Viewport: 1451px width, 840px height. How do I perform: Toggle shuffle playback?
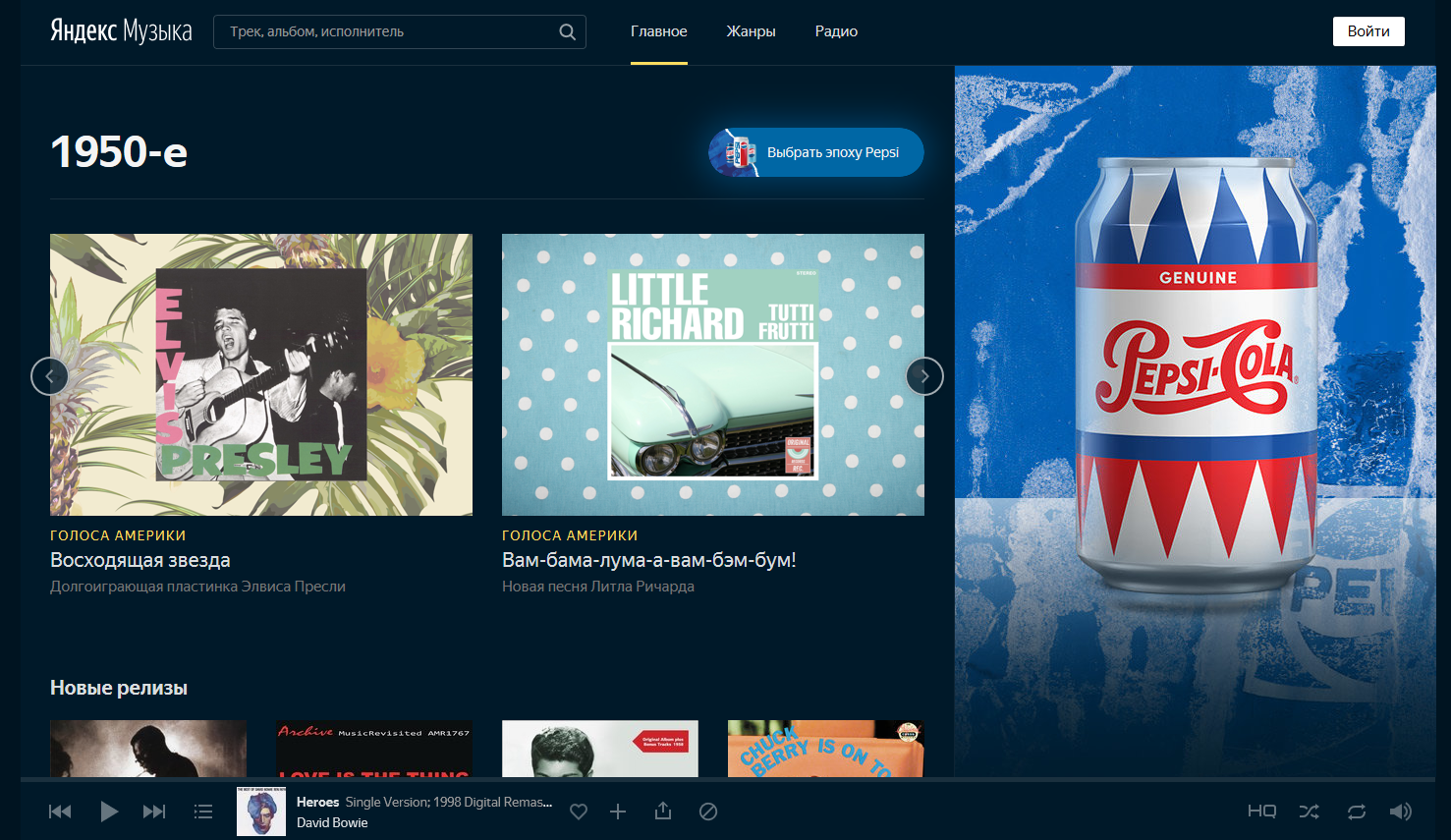click(1310, 812)
